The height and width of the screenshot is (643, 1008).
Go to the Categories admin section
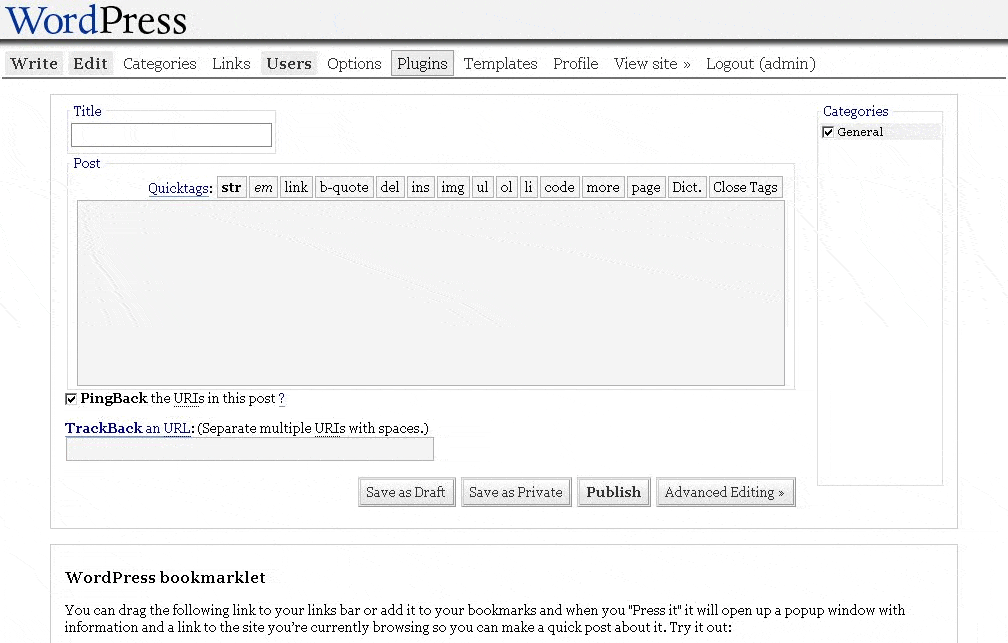160,64
